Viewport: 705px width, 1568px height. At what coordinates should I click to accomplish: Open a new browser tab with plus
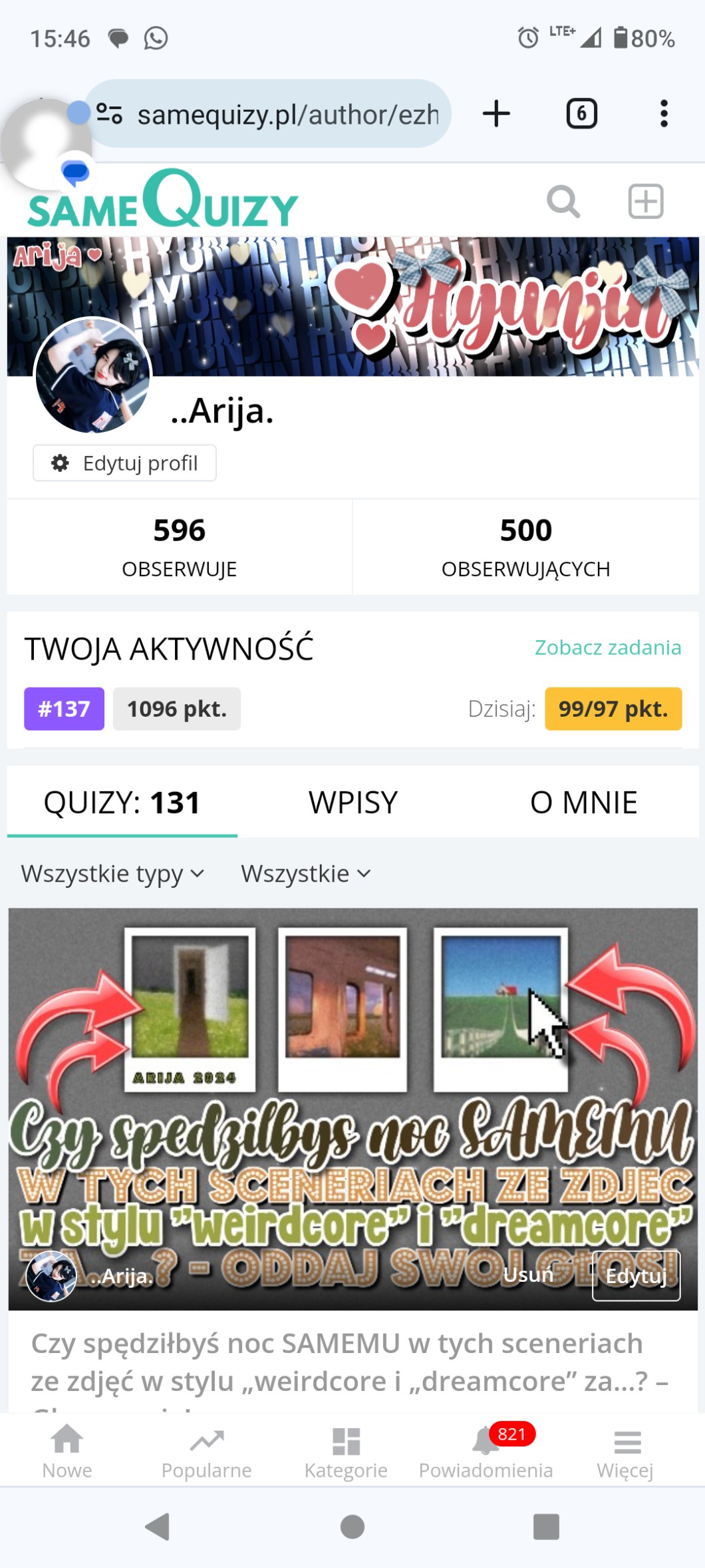click(x=496, y=114)
